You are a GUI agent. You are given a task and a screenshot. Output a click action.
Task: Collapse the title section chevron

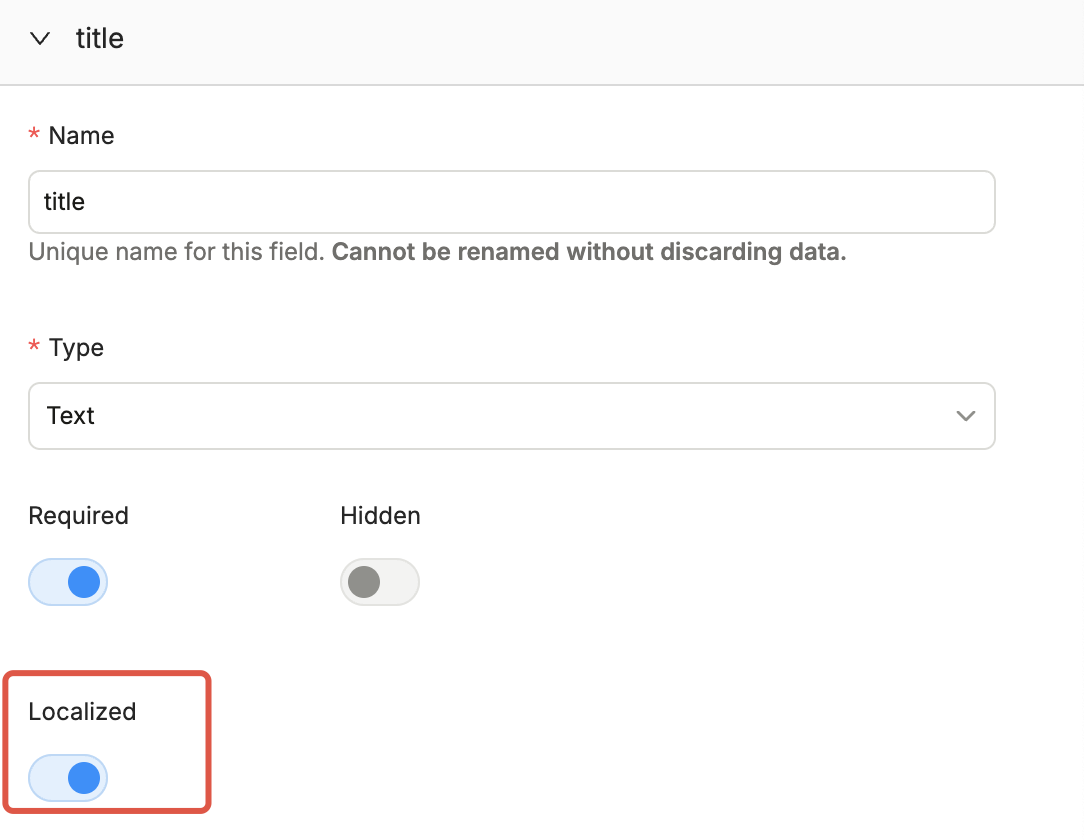(x=40, y=39)
